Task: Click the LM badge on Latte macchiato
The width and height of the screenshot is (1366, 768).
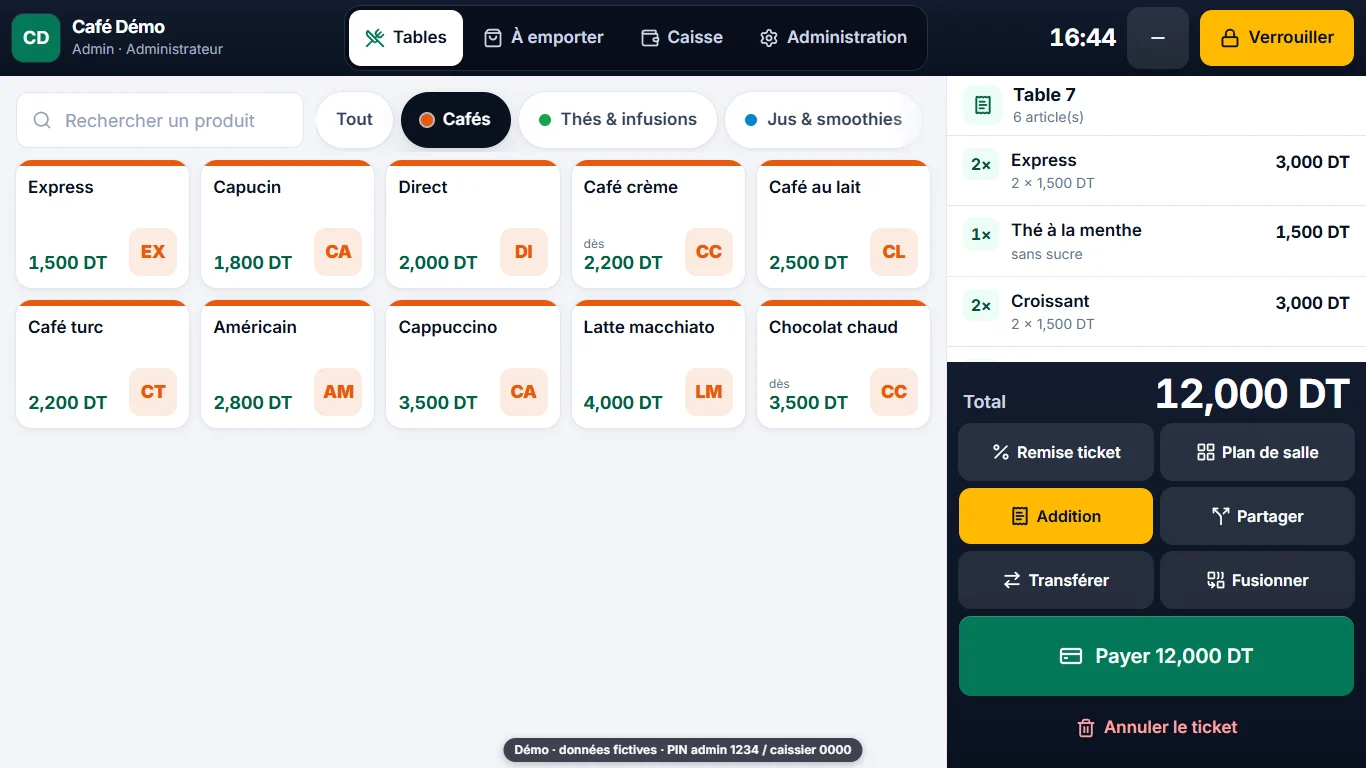Action: pos(709,392)
